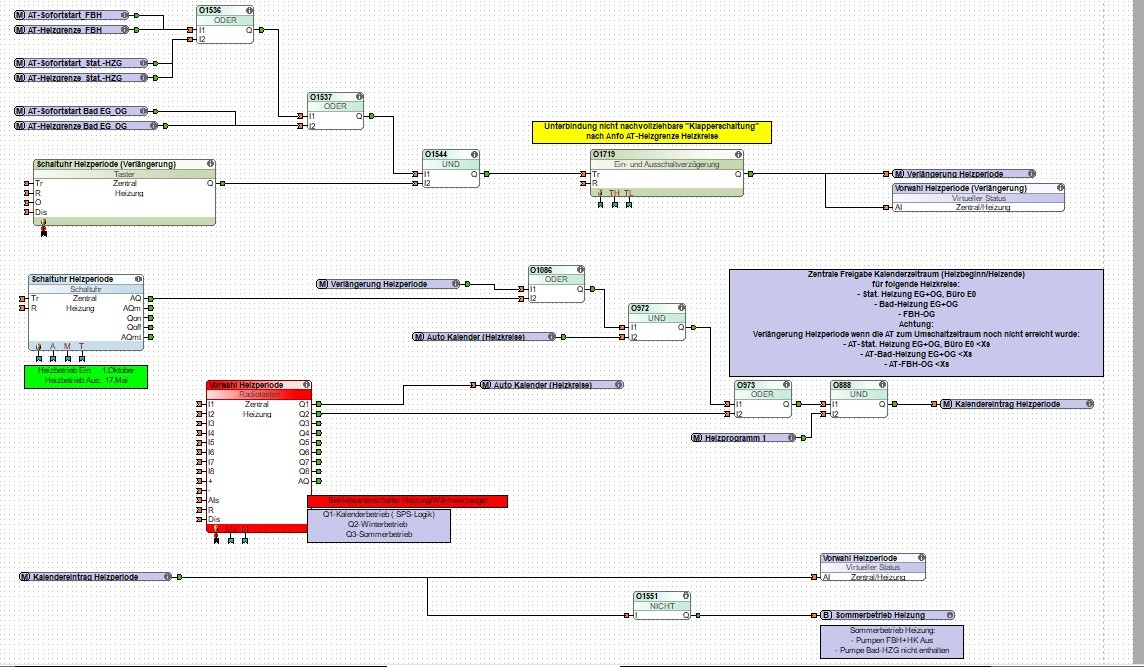
Task: Select Auto Kalender (Heizkreise) flag feeding O972
Action: coord(484,337)
